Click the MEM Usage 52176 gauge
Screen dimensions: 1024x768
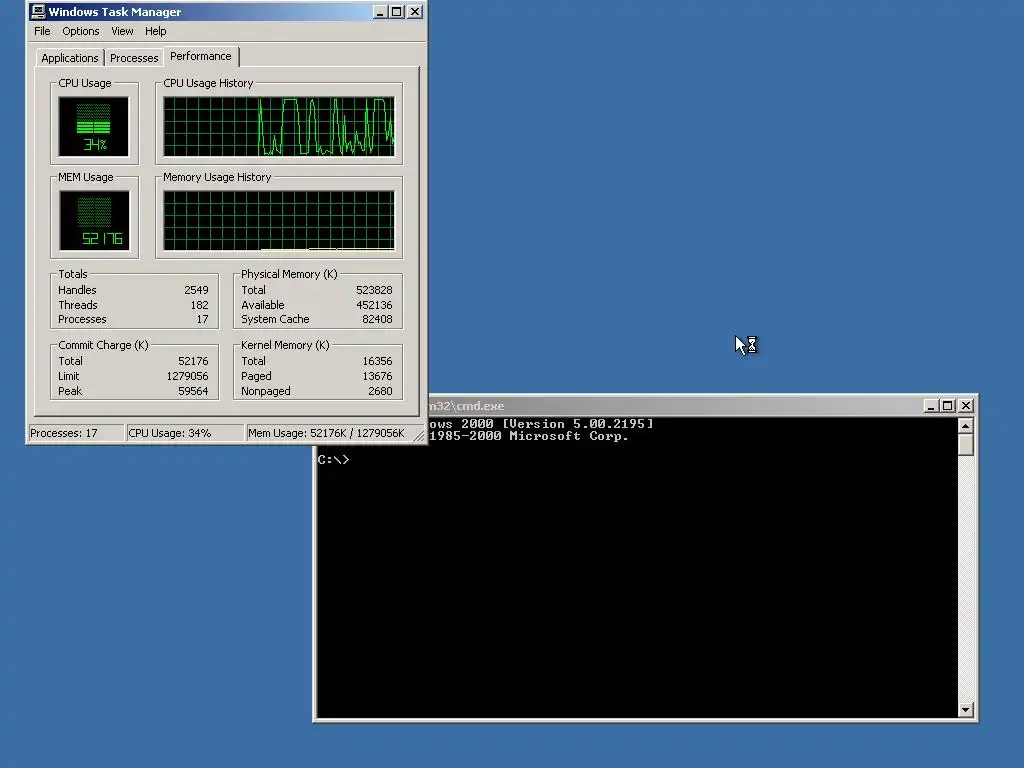[94, 221]
